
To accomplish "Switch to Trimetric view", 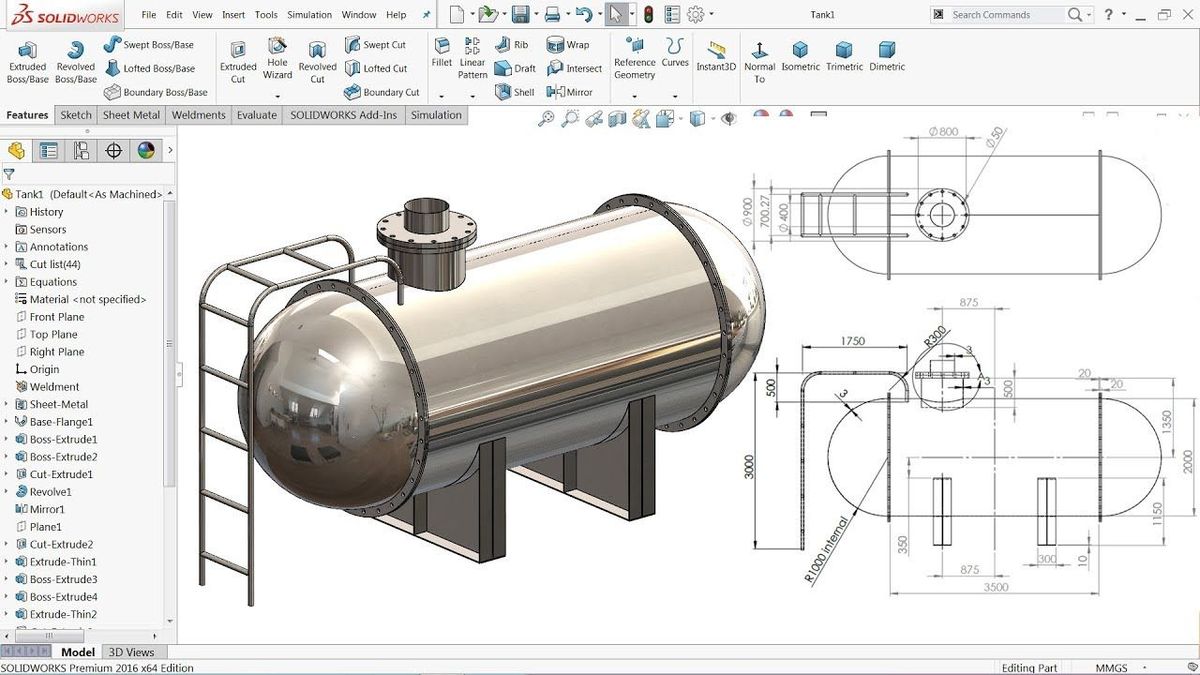I will 844,56.
